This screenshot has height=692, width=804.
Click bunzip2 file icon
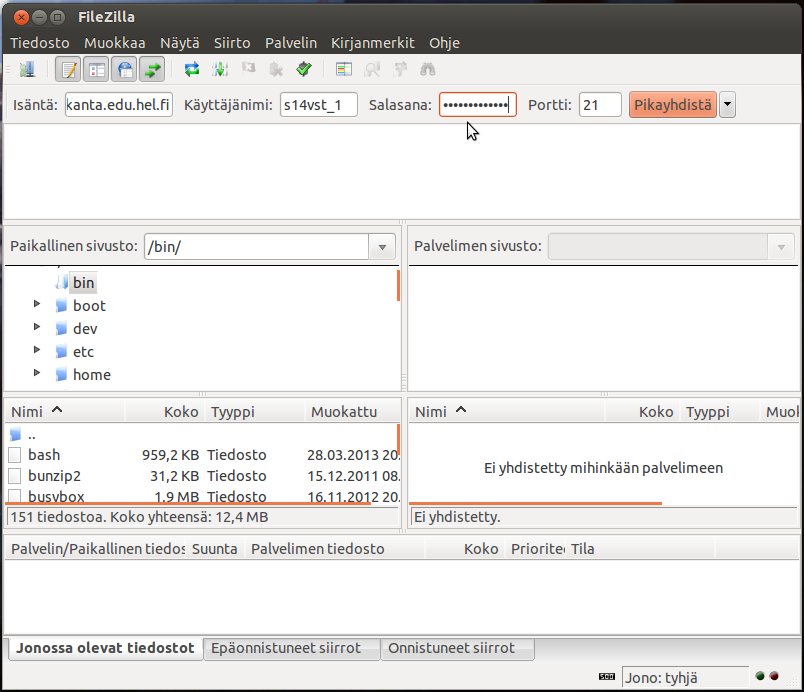(15, 476)
